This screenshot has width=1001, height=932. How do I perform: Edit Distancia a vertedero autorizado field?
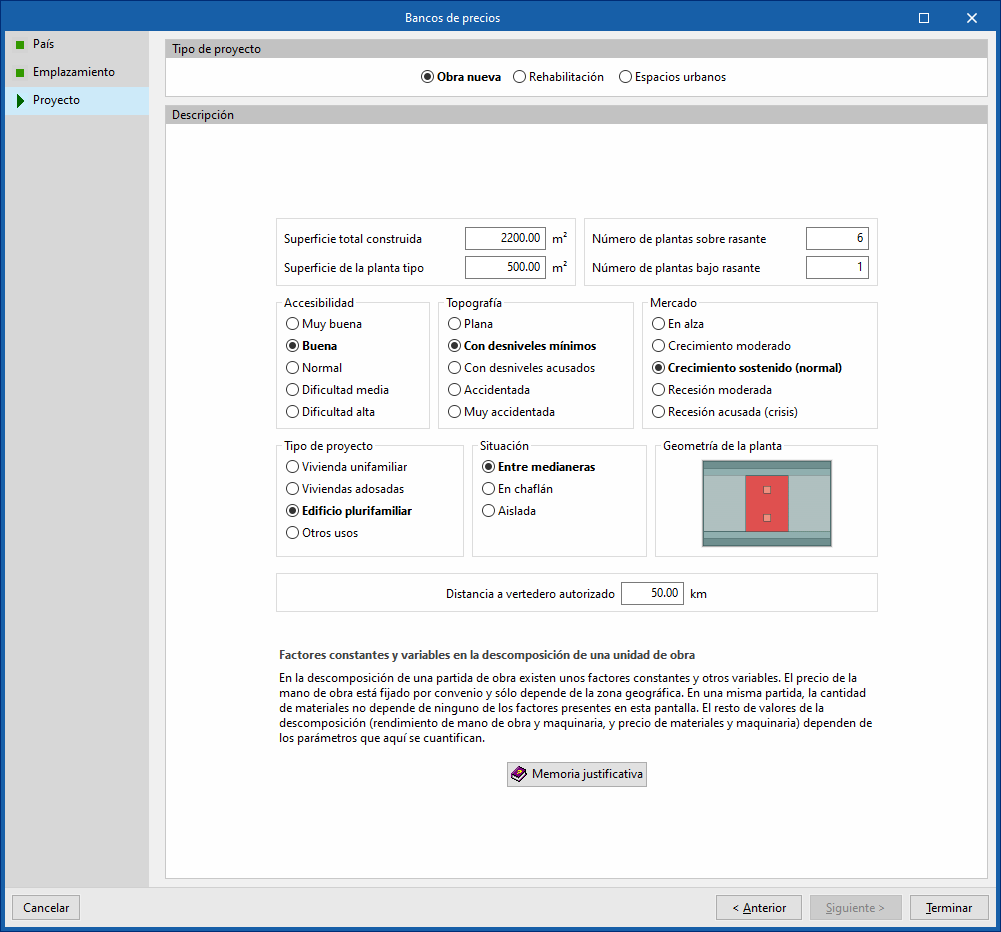point(652,593)
